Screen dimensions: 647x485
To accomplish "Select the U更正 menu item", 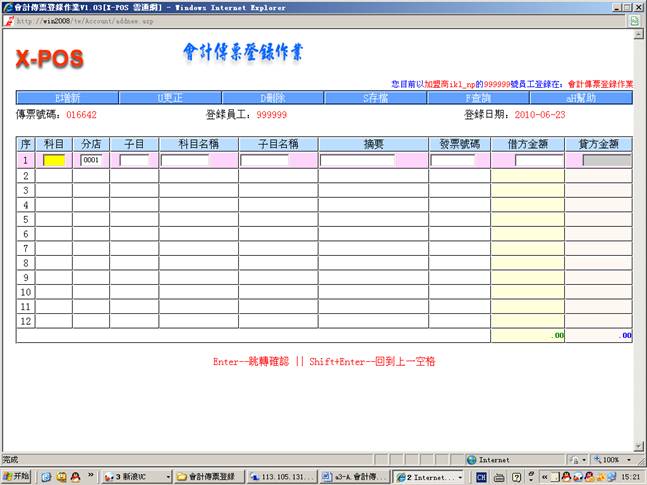I will pos(170,98).
